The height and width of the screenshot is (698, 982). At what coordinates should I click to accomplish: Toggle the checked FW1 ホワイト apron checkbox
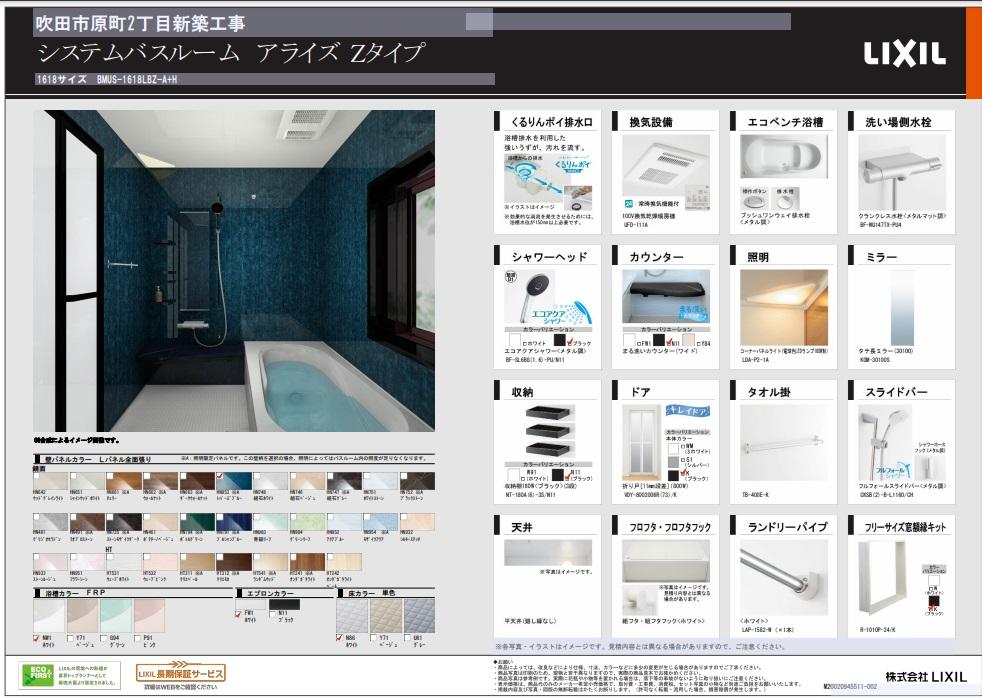click(x=239, y=613)
